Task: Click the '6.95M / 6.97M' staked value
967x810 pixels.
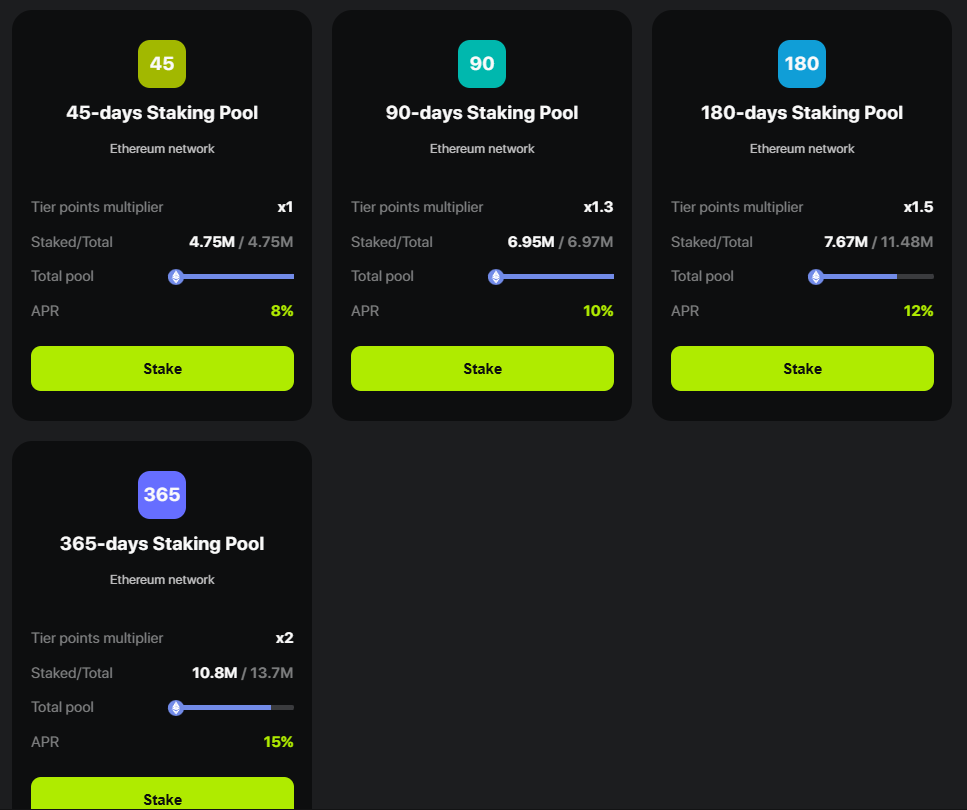Action: click(x=561, y=242)
